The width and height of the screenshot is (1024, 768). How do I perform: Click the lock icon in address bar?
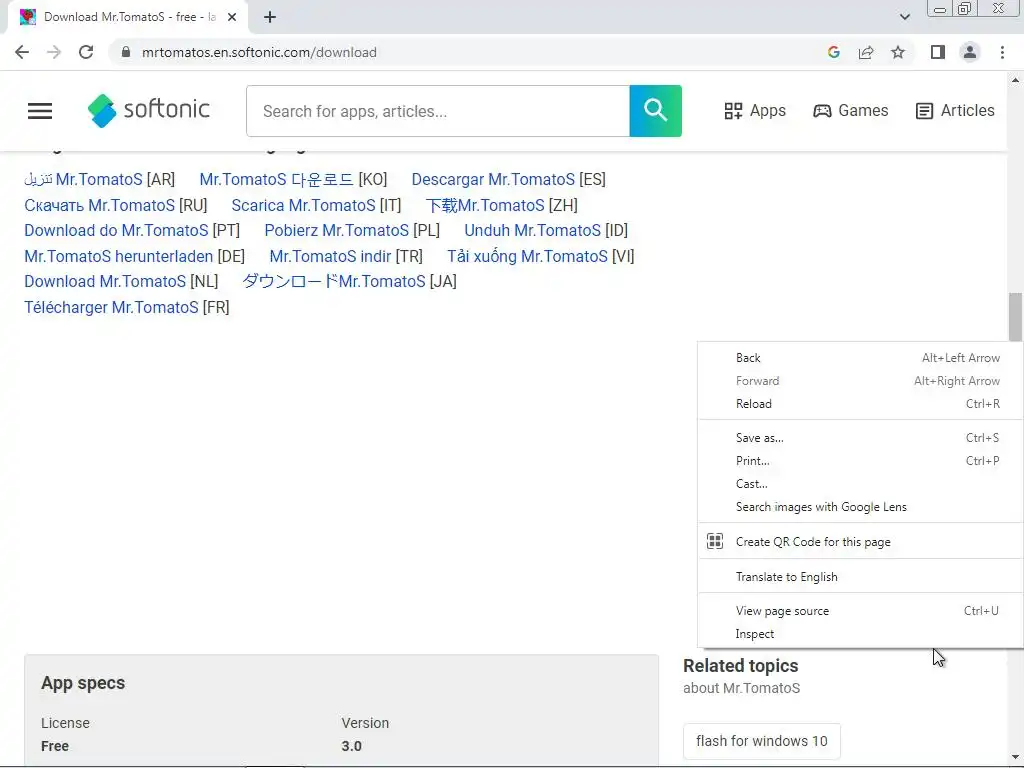pyautogui.click(x=126, y=52)
